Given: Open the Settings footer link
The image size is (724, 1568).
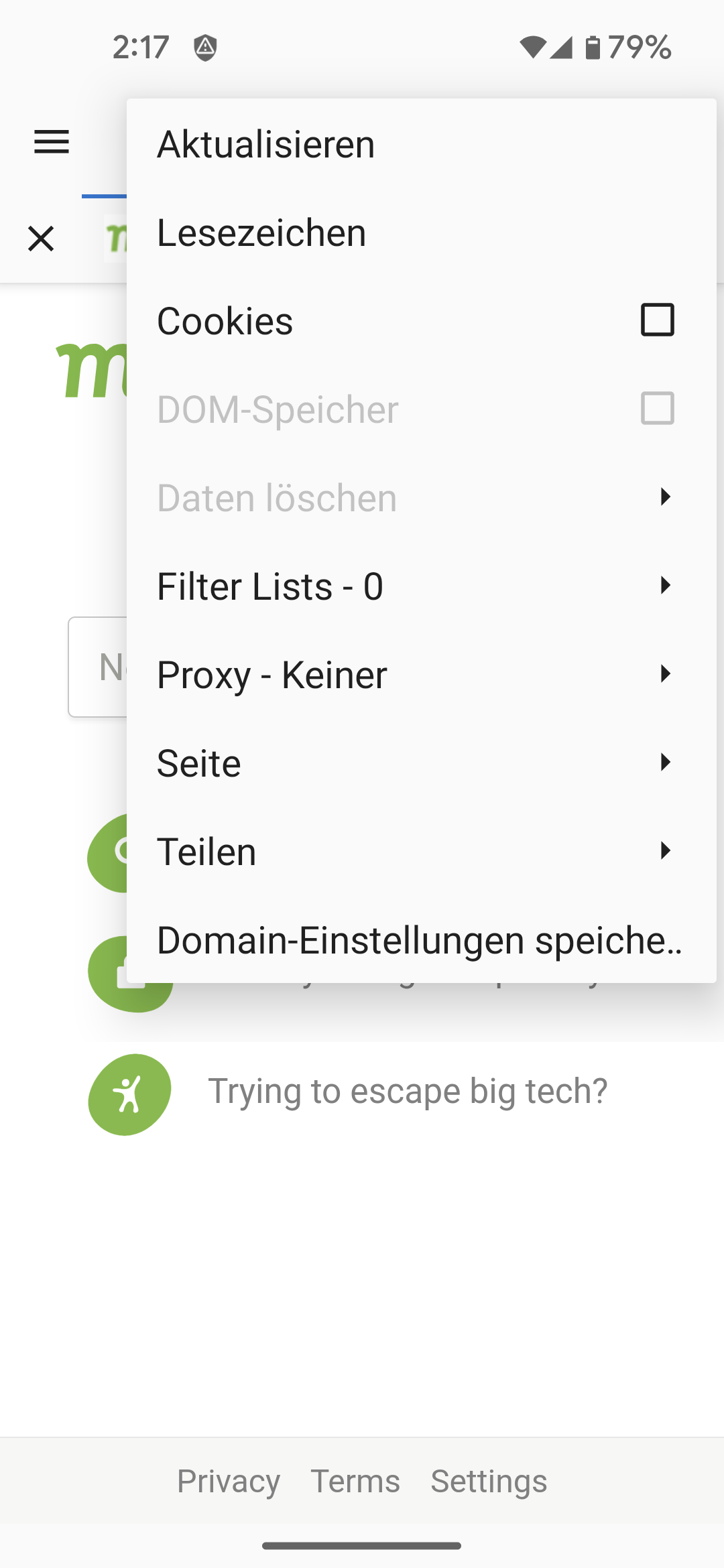Looking at the screenshot, I should pyautogui.click(x=489, y=1481).
